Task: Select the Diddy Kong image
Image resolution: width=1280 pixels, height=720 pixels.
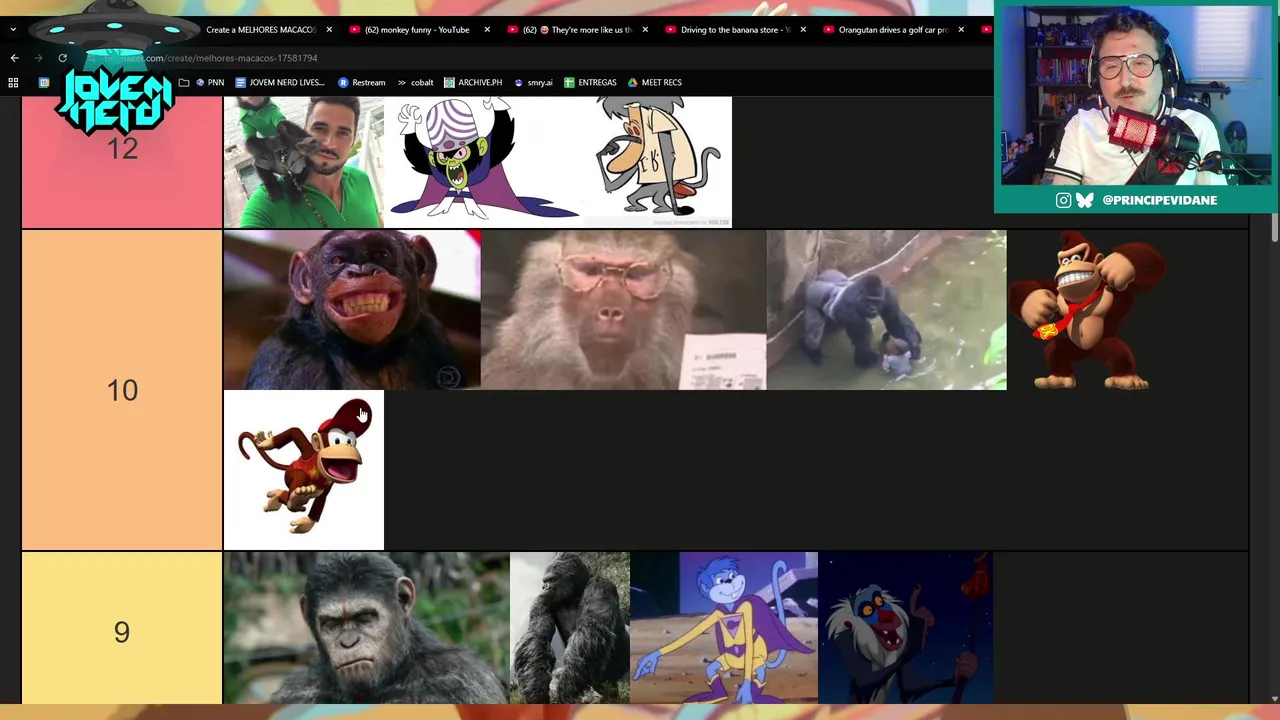Action: 304,470
